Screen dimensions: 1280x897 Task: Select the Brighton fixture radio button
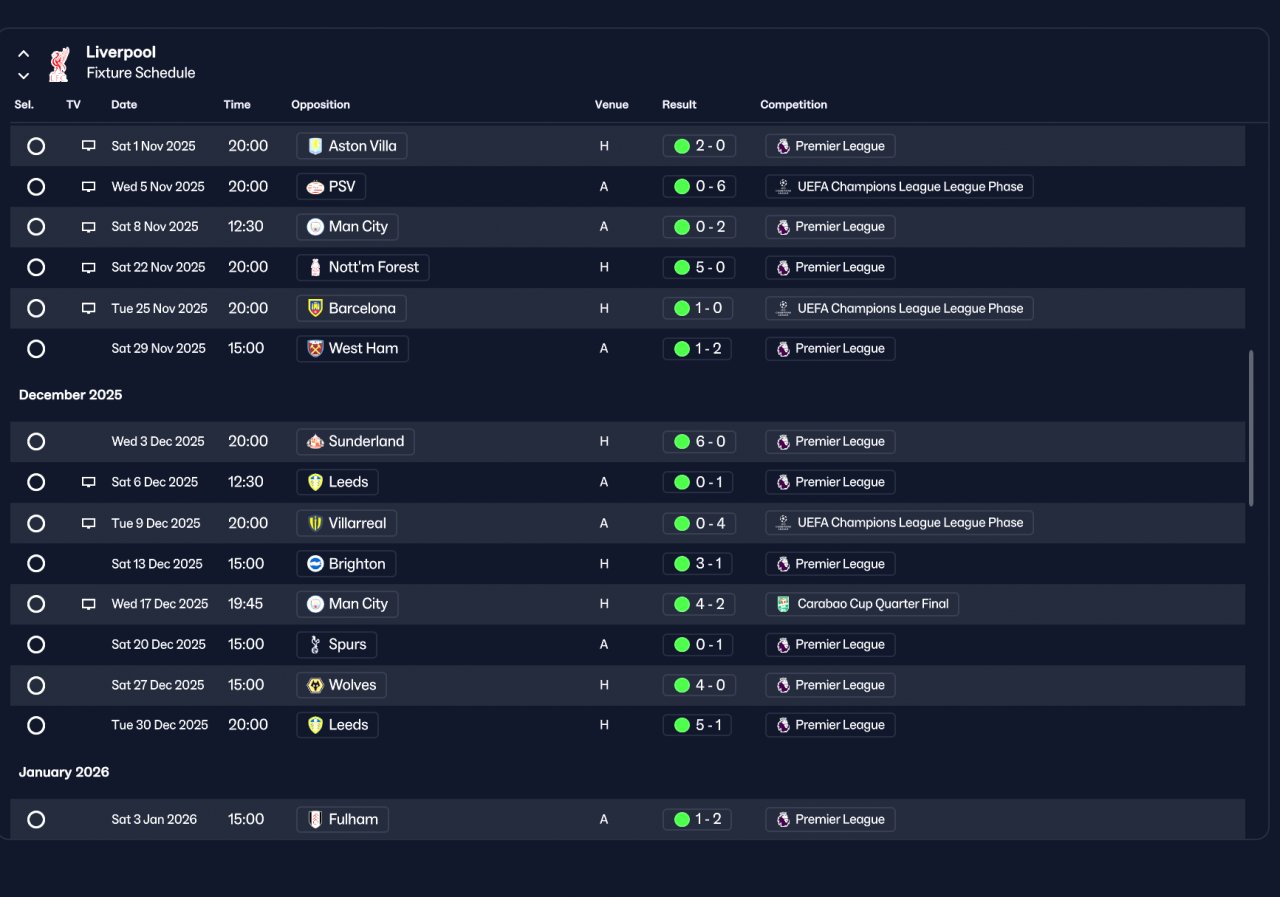pyautogui.click(x=36, y=564)
